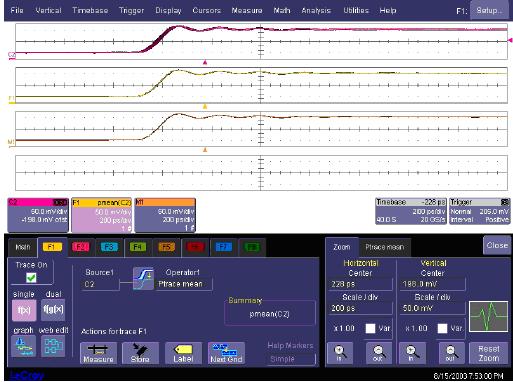Click the Label trace icon
The height and width of the screenshot is (382, 513).
pos(183,353)
